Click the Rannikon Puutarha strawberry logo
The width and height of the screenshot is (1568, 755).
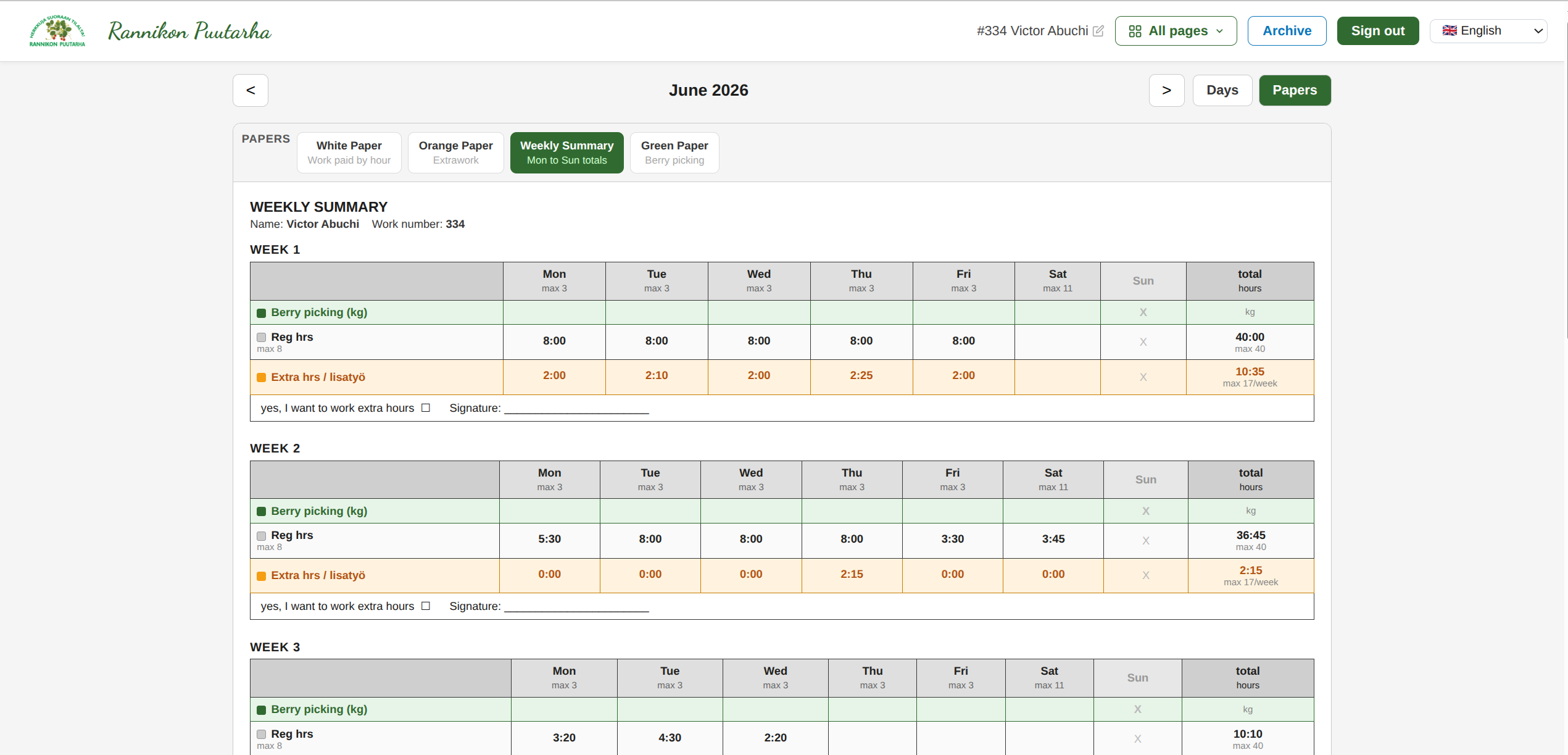[57, 31]
